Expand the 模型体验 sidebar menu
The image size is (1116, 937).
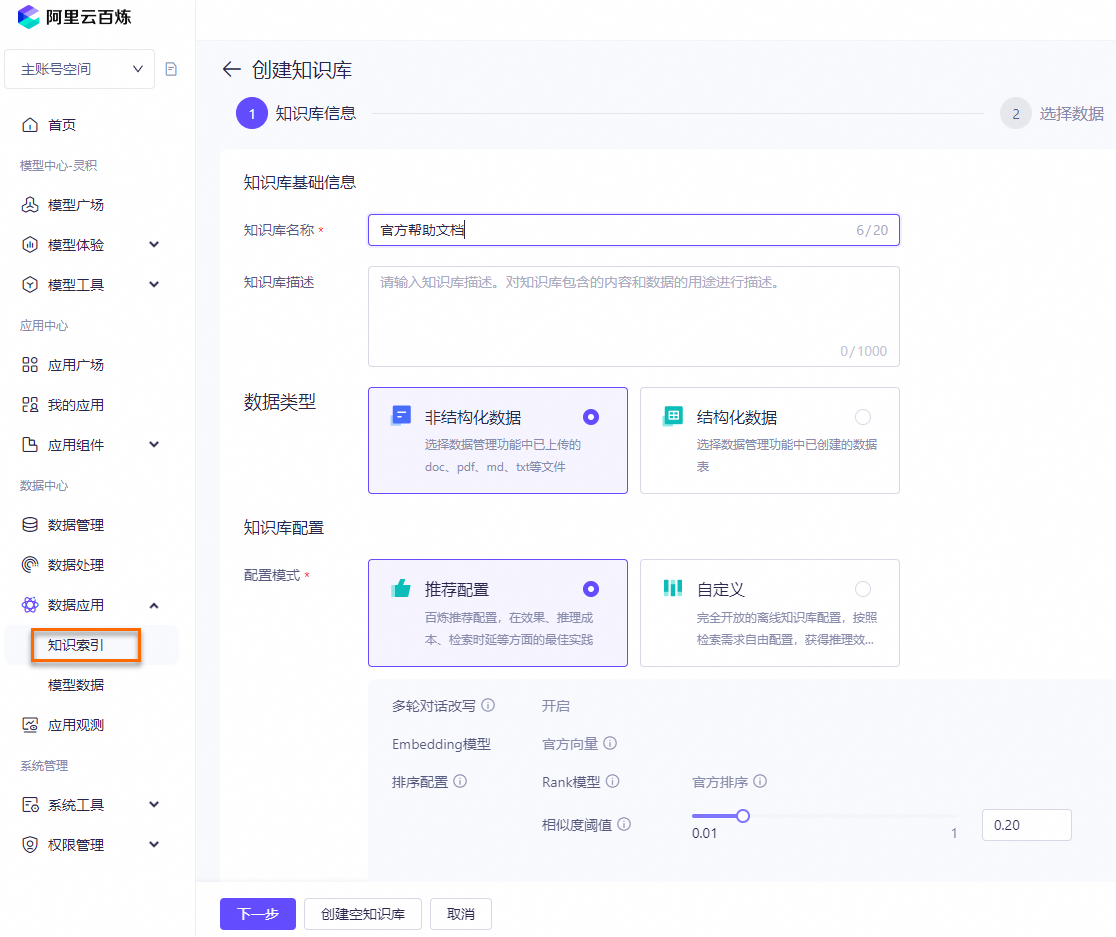point(154,245)
